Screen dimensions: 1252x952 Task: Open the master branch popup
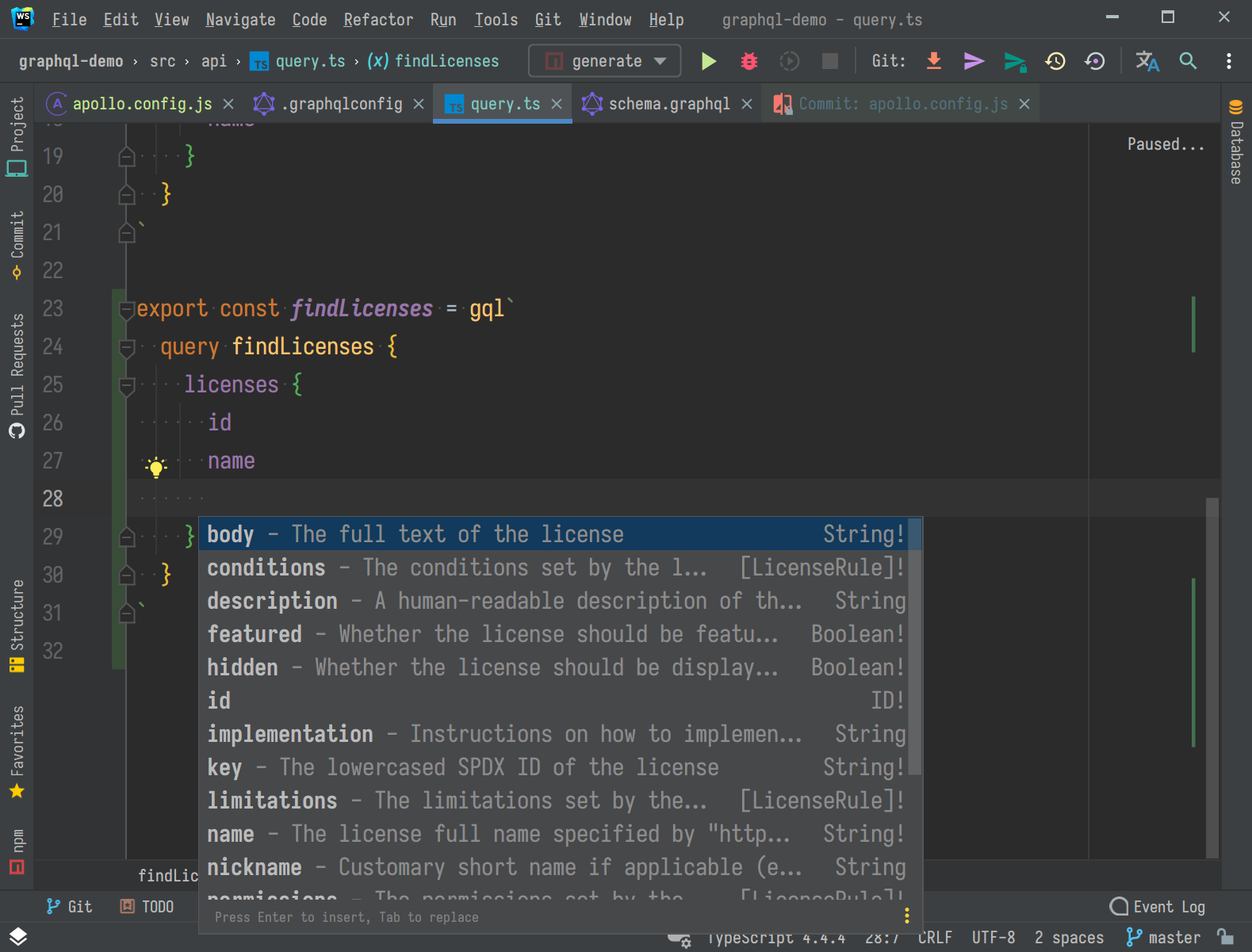click(1163, 937)
